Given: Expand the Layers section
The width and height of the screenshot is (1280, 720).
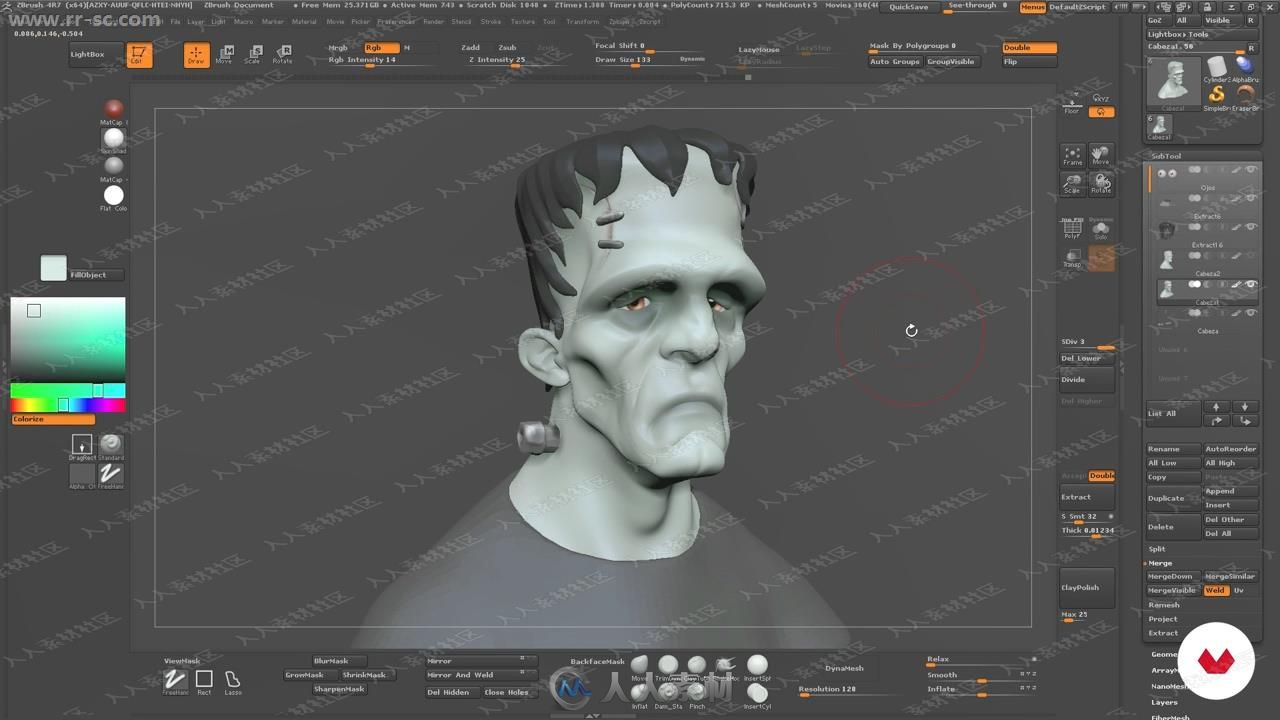Looking at the screenshot, I should (x=1164, y=702).
